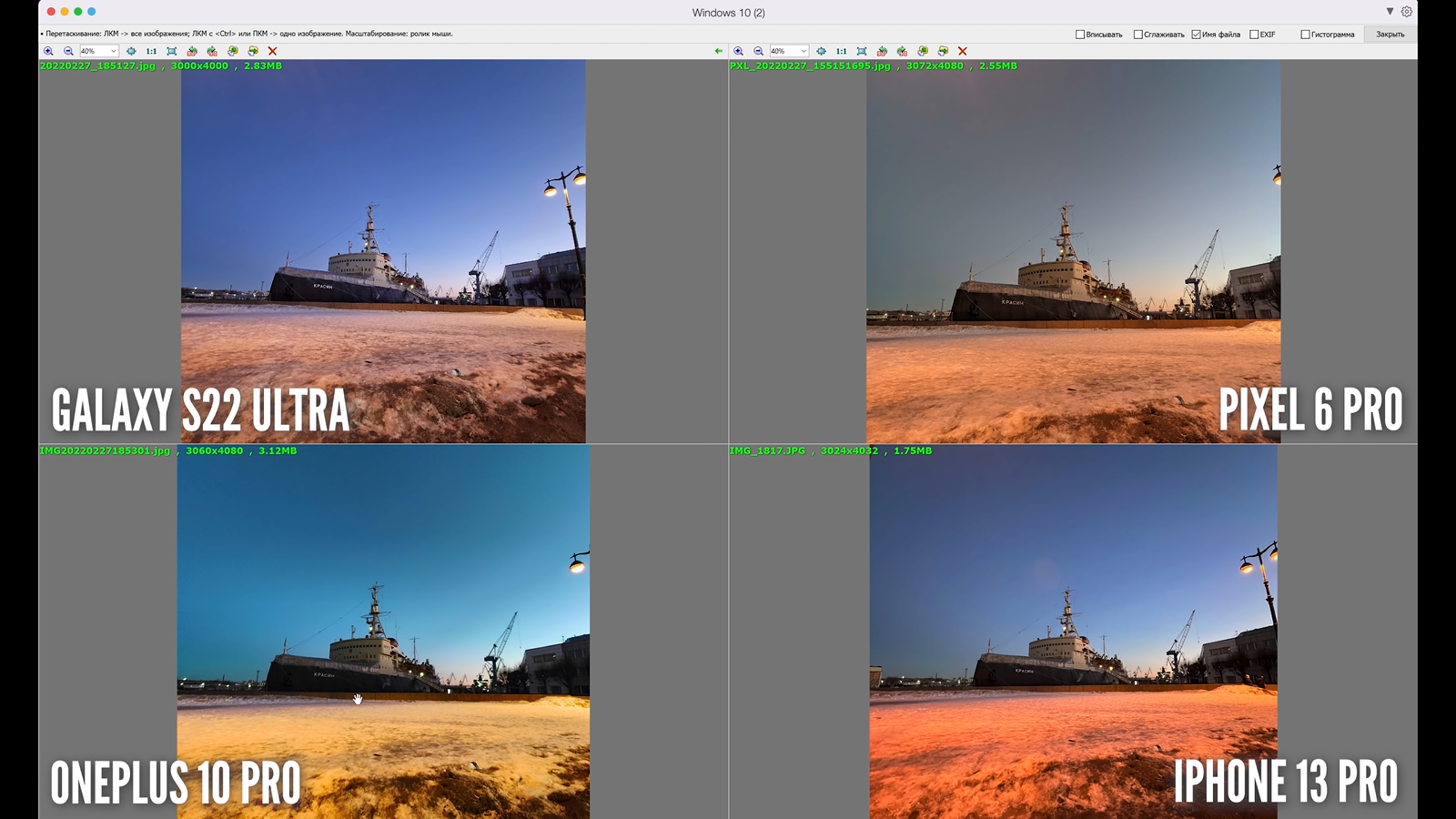Enable the Сглаживать checkbox

[1137, 35]
